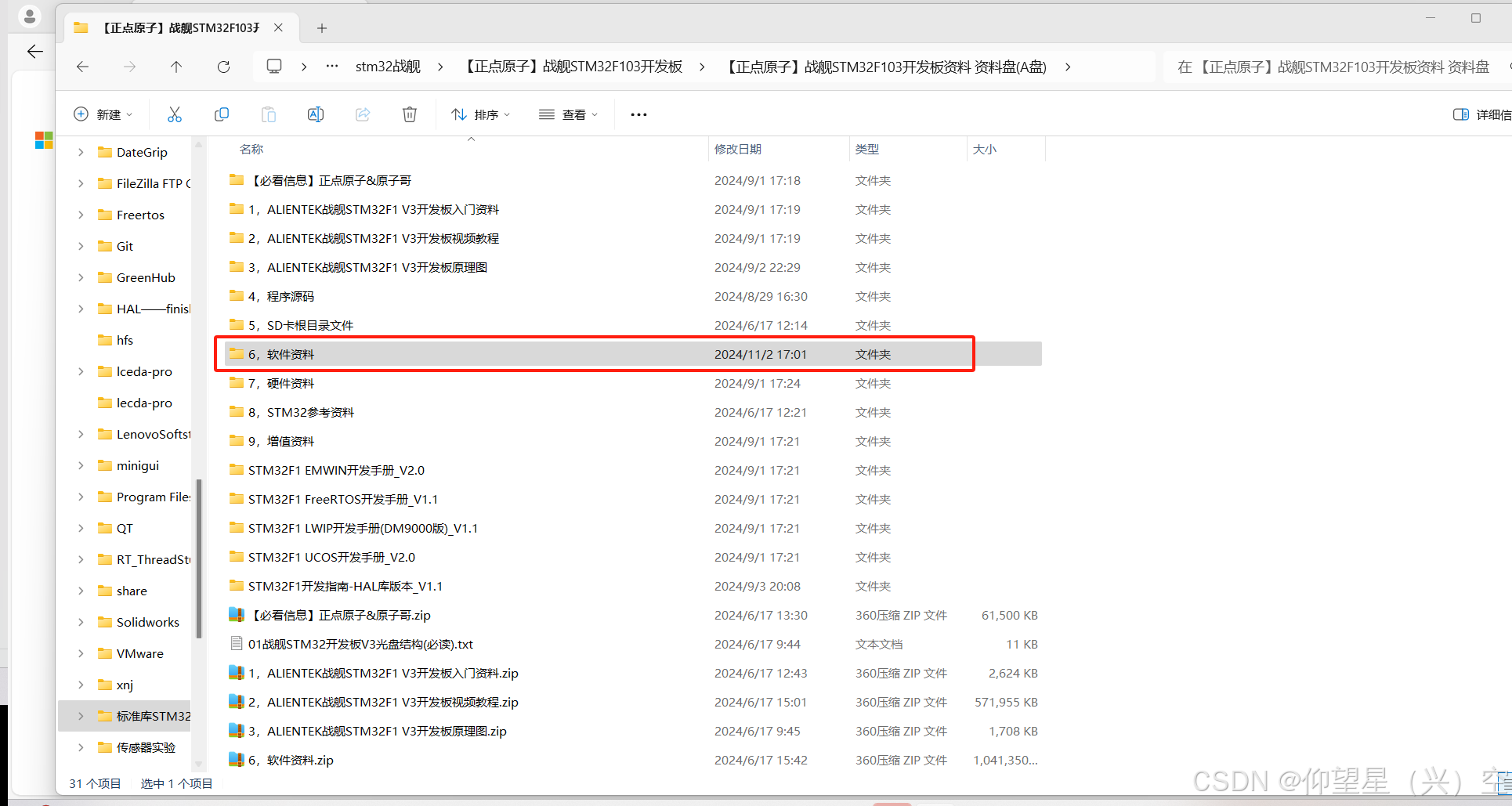Select the share folder in tree
1512x806 pixels.
[x=132, y=591]
